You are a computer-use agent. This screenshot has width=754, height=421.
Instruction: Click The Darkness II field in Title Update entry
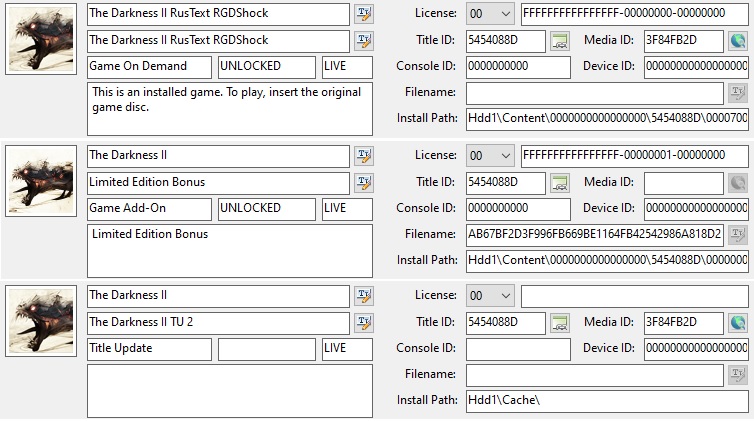218,296
